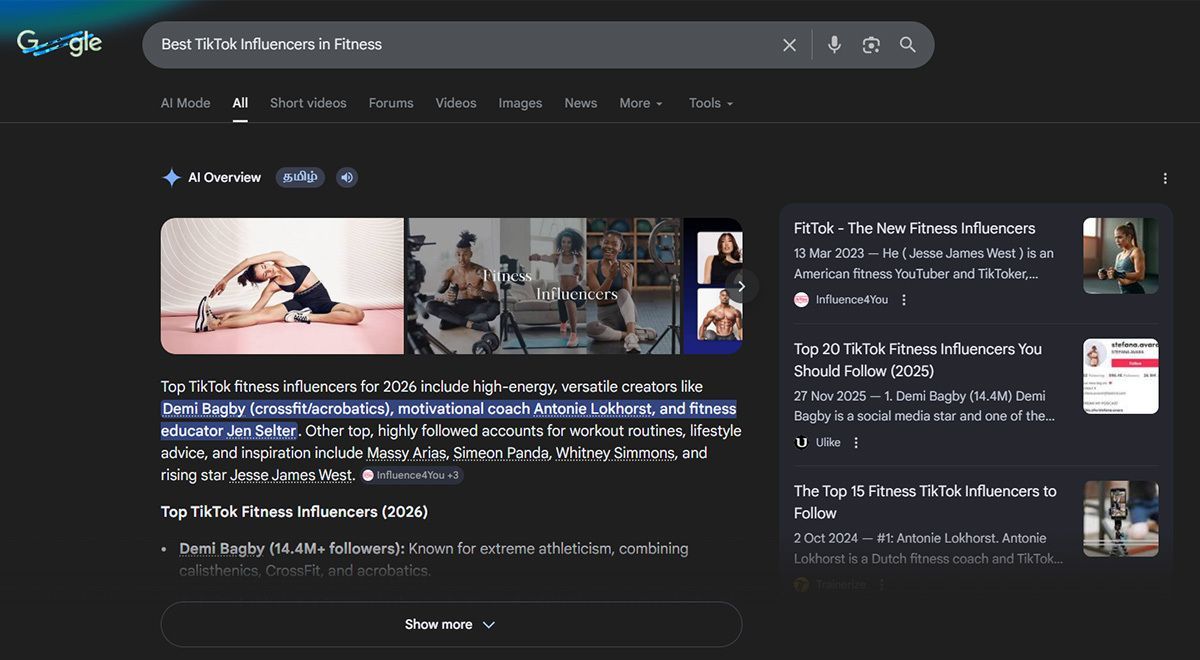Open thumbnail of FitTok article
1200x660 pixels.
pyautogui.click(x=1120, y=256)
